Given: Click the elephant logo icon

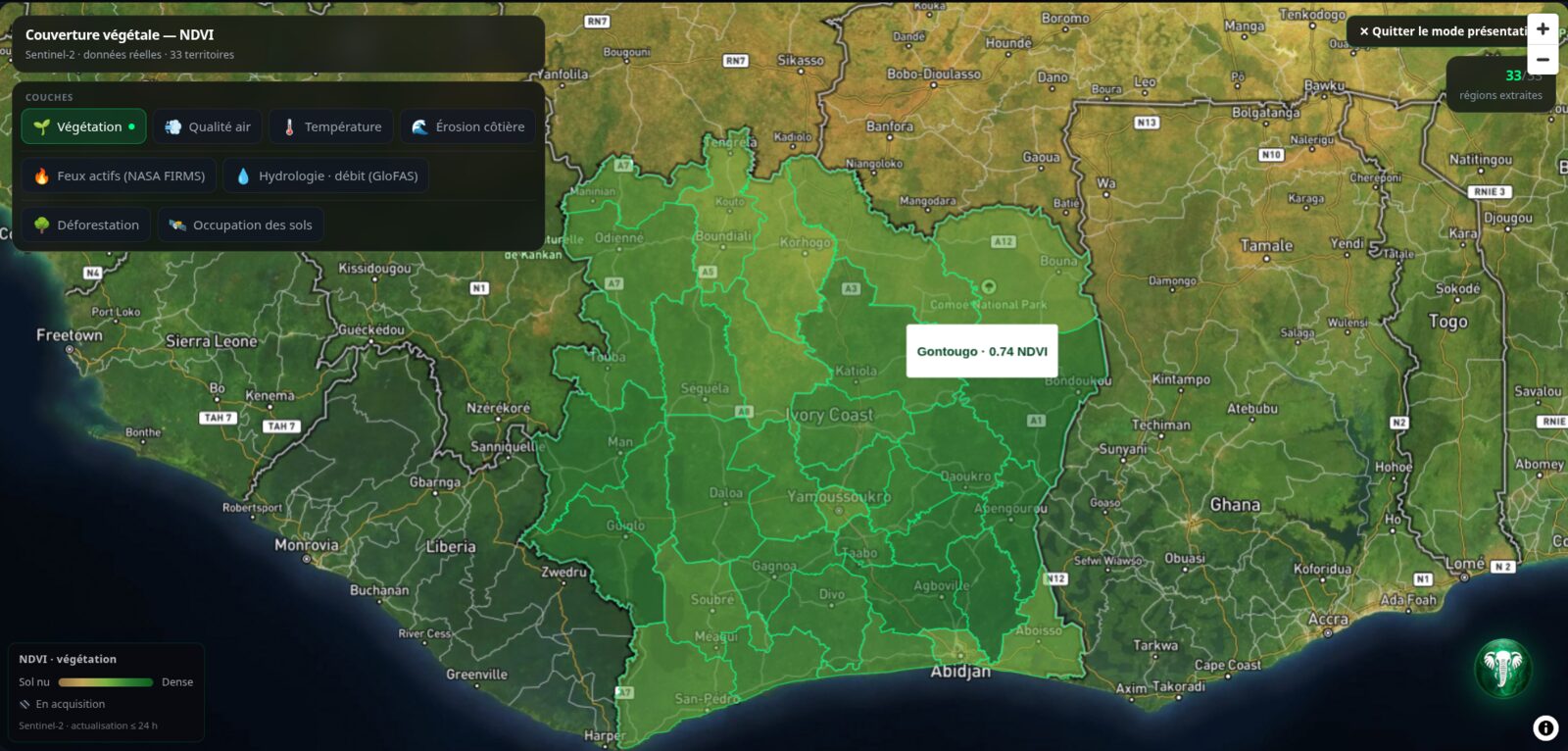Looking at the screenshot, I should pyautogui.click(x=1503, y=669).
